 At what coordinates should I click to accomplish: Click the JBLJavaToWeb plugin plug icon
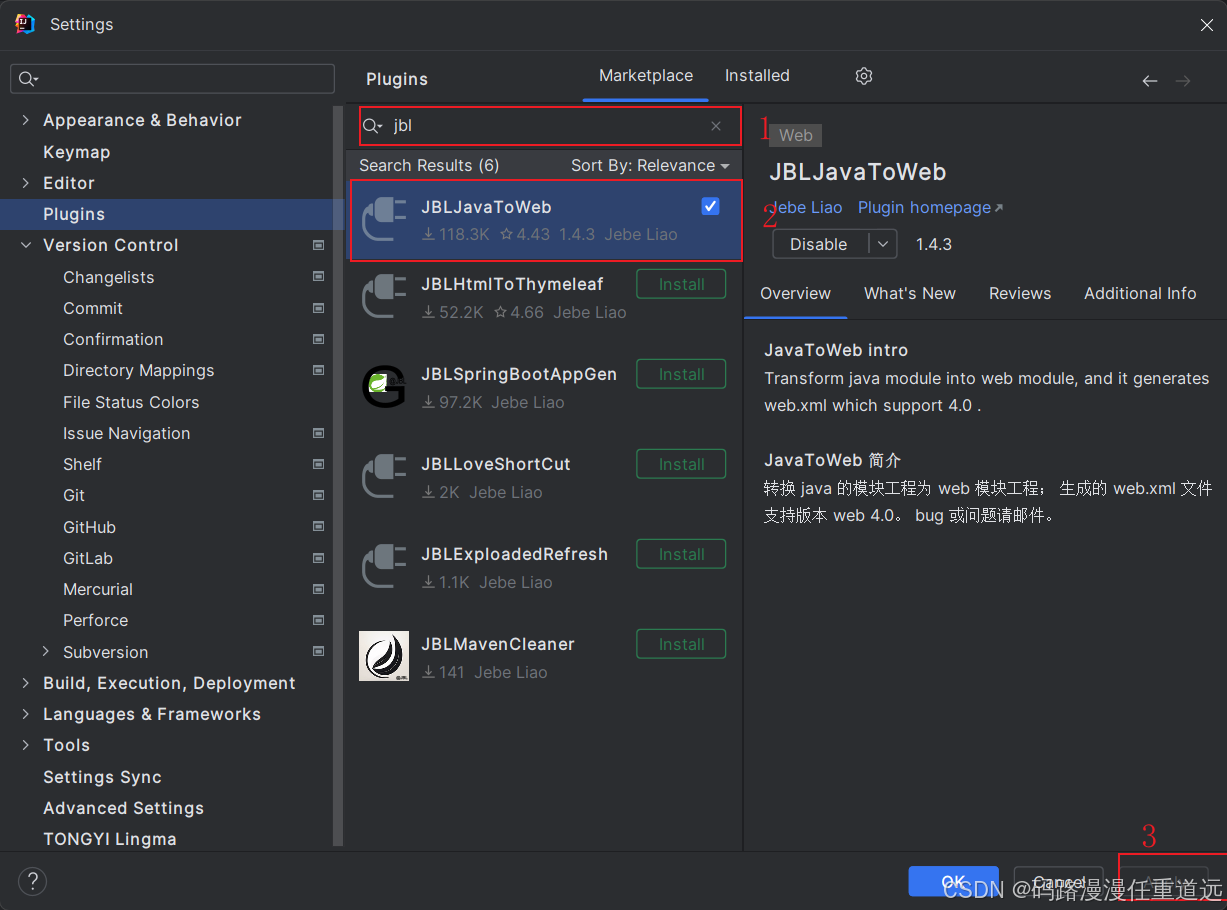[x=384, y=220]
